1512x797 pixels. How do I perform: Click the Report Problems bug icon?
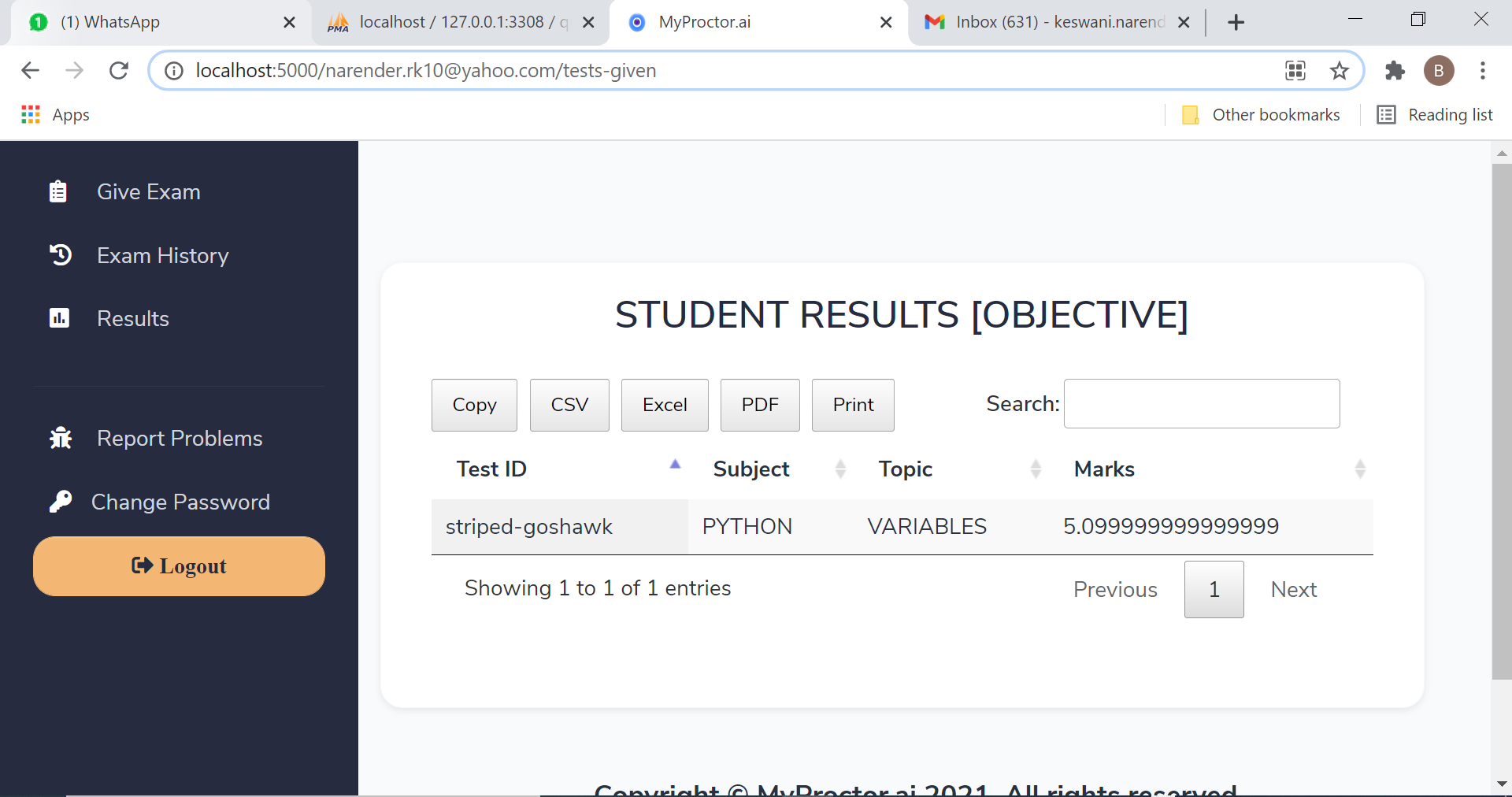61,438
